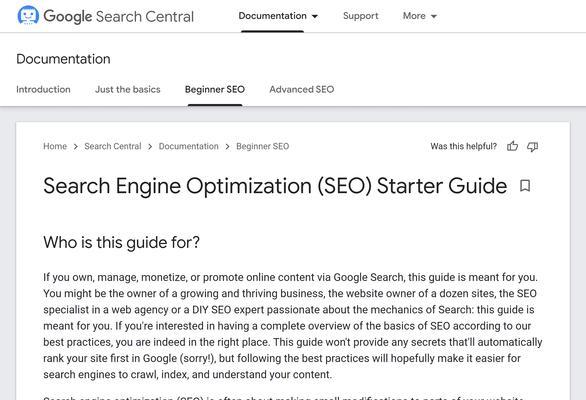Go to the Home breadcrumb link

click(55, 146)
